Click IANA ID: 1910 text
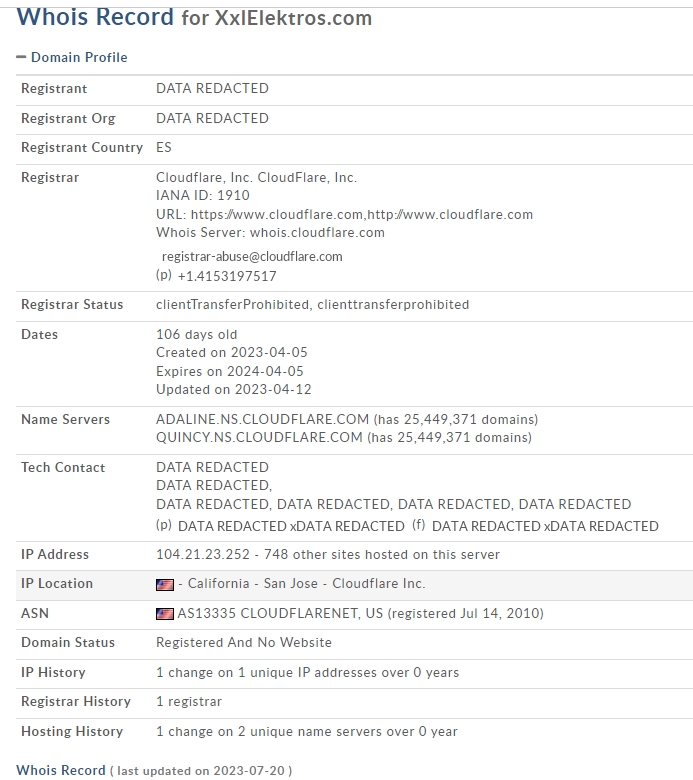 coord(203,195)
